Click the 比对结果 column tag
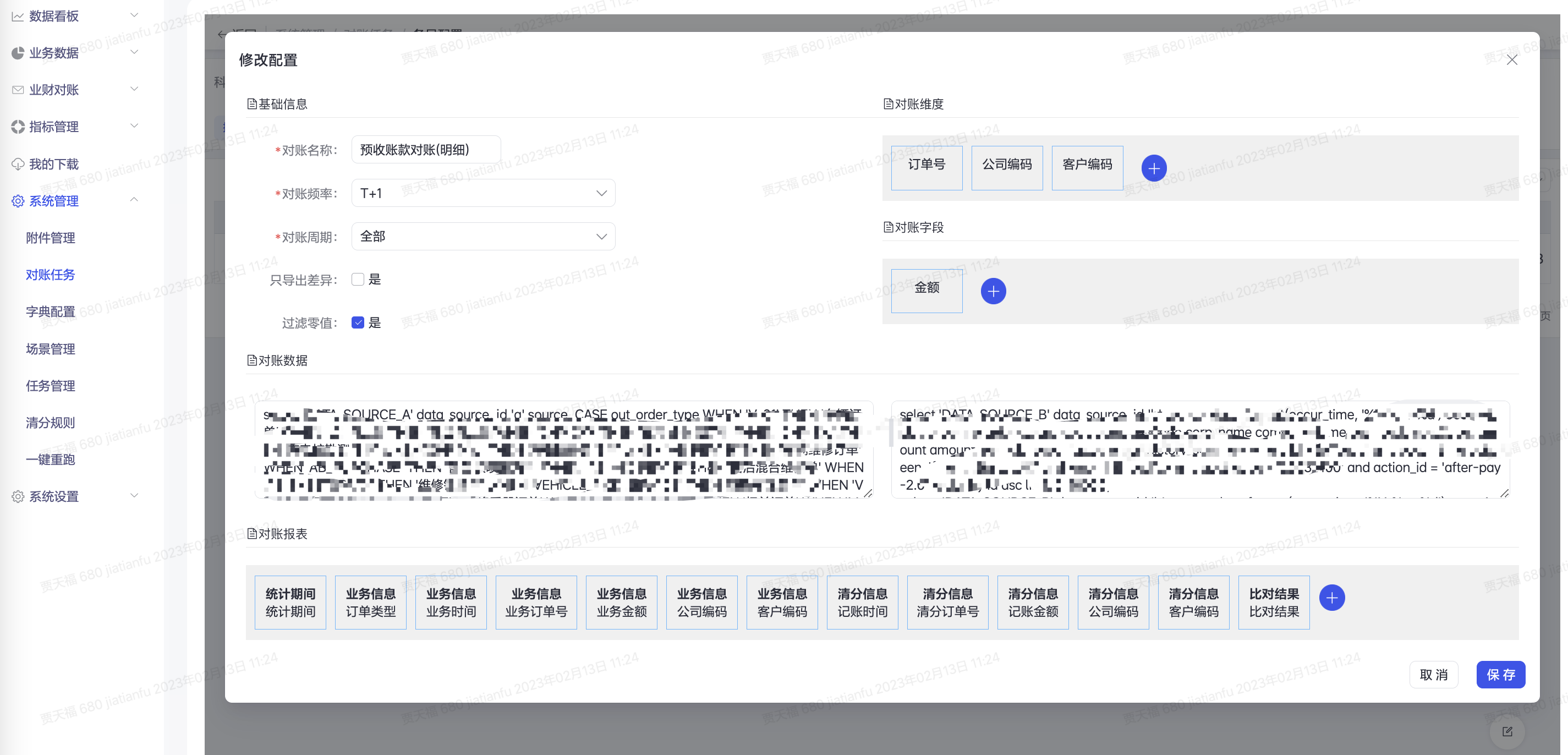The width and height of the screenshot is (1568, 755). click(x=1274, y=602)
